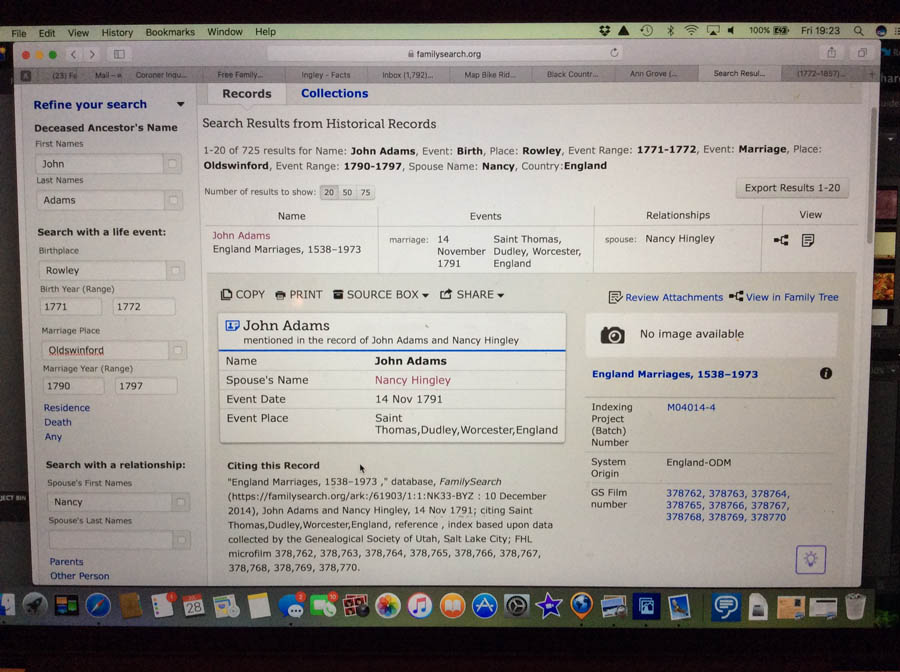Switch to the Collections tab
Viewport: 900px width, 672px height.
pos(335,94)
